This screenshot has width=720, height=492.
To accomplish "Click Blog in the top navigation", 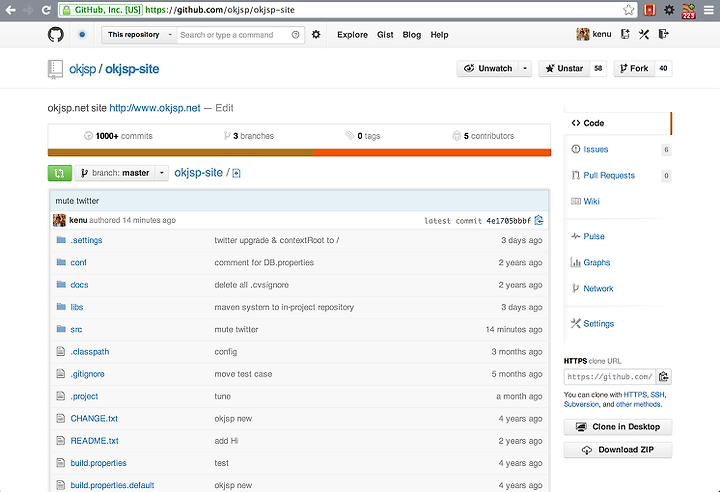I will (x=411, y=34).
